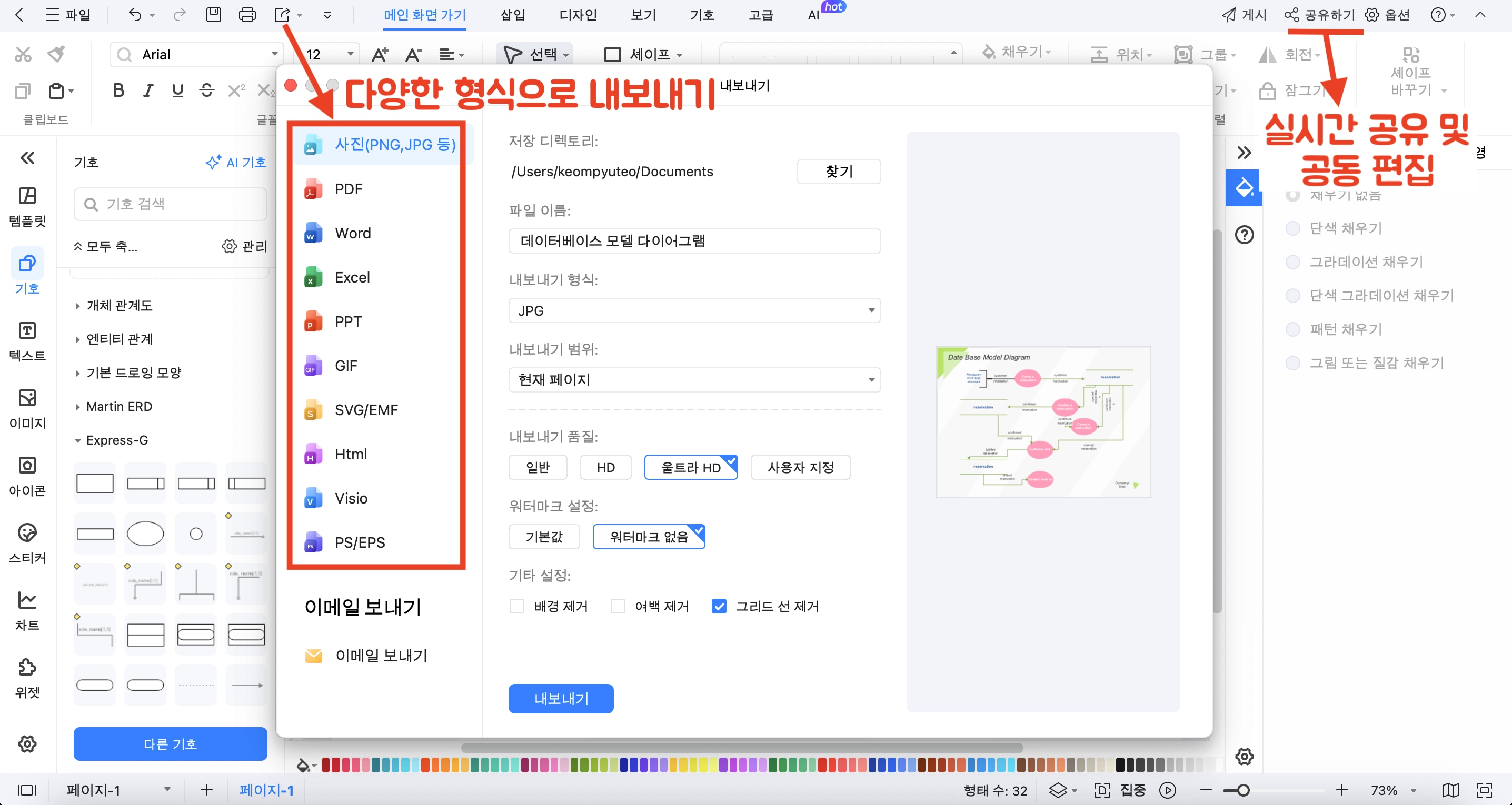The image size is (1512, 805).
Task: Click the blue 내보내기 button
Action: 561,698
